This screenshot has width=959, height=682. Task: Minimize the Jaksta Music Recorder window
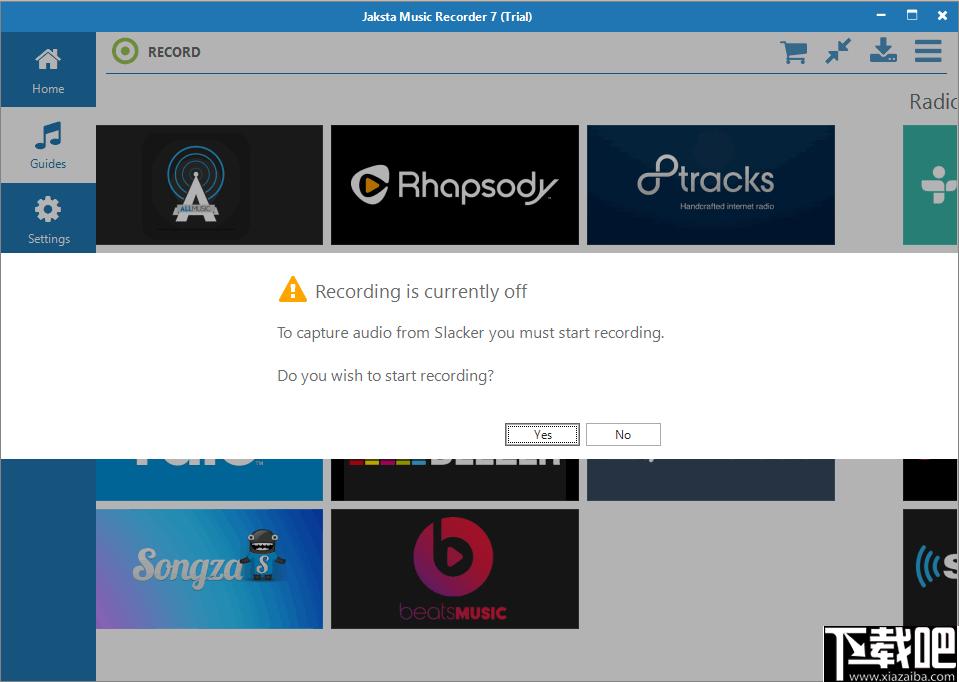pyautogui.click(x=881, y=15)
